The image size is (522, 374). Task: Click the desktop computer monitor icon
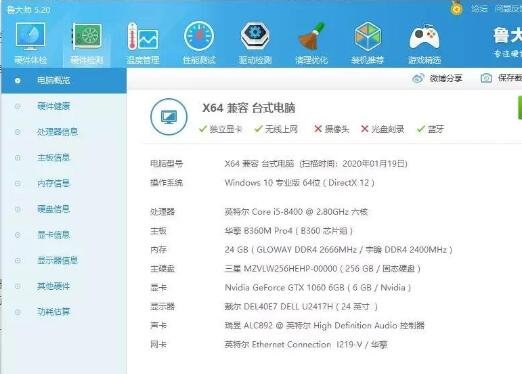pyautogui.click(x=169, y=117)
